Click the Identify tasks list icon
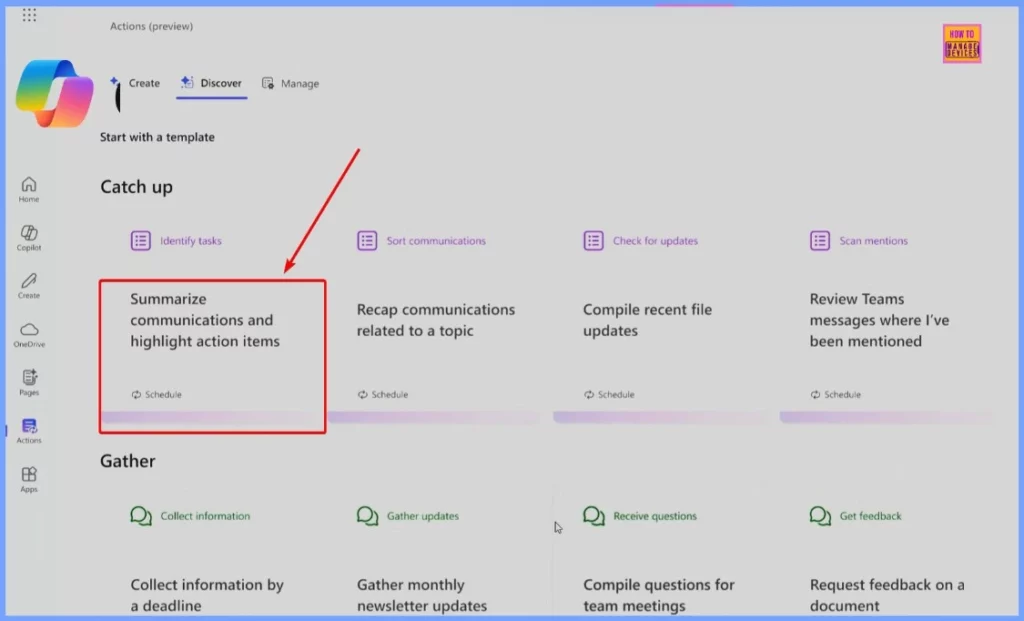This screenshot has height=621, width=1024. [x=140, y=240]
